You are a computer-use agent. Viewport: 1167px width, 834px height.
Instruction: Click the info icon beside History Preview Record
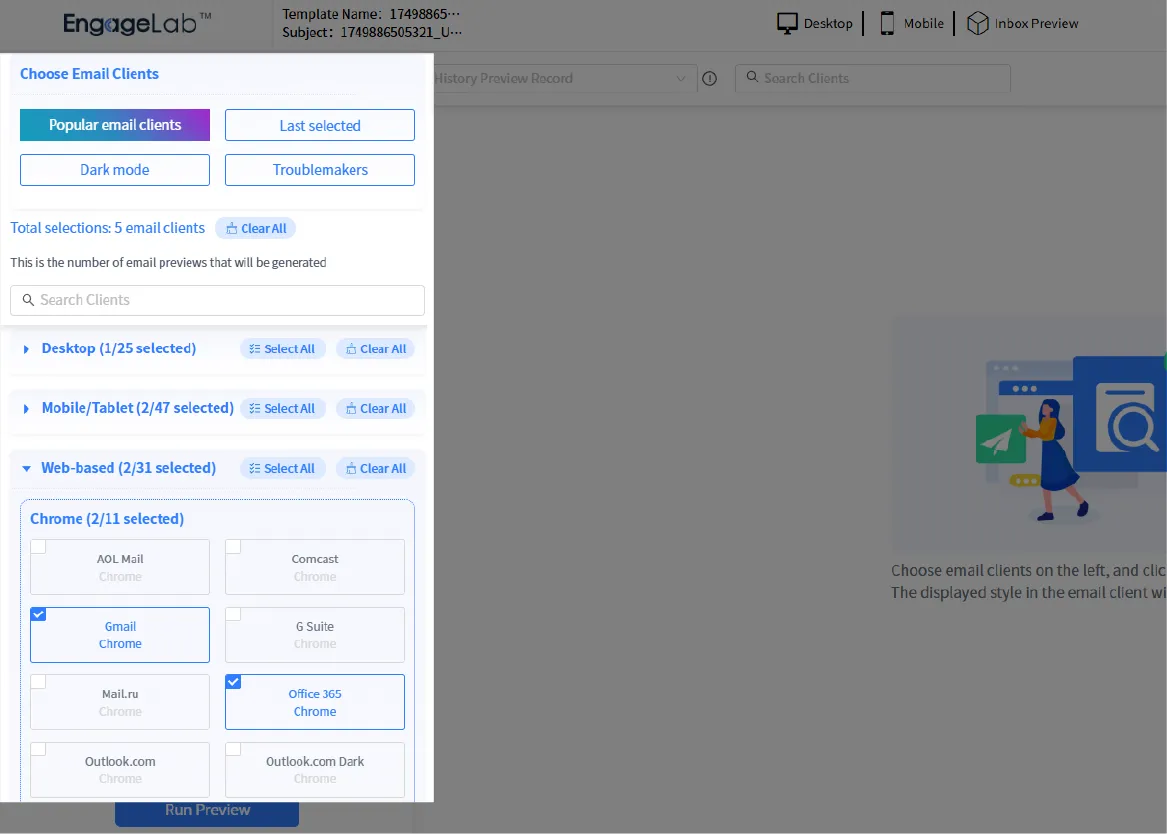[x=710, y=78]
